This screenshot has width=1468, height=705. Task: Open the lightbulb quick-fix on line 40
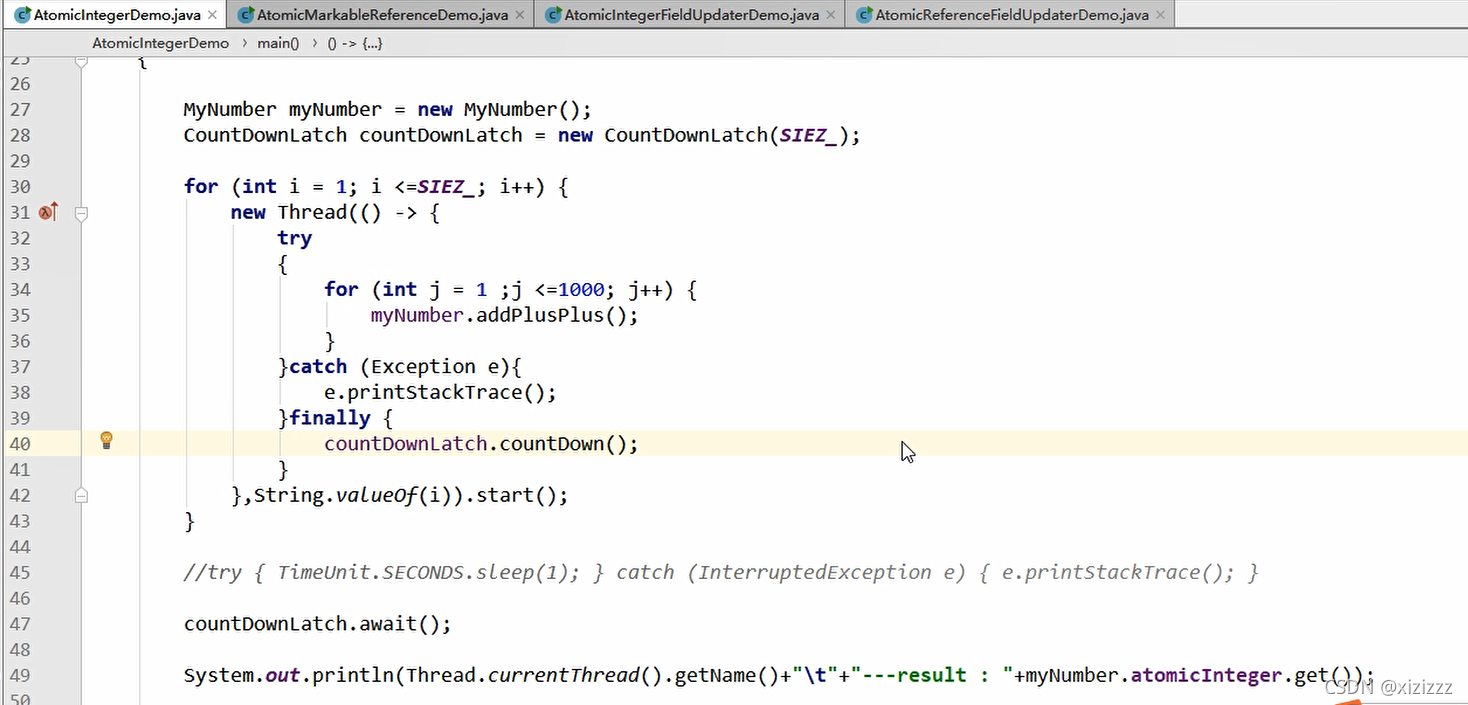click(106, 440)
